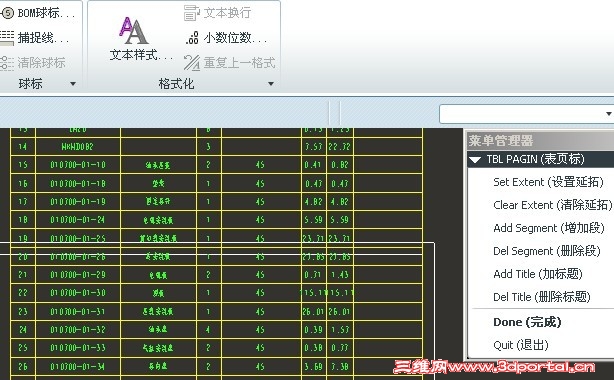Image resolution: width=614 pixels, height=380 pixels.
Task: Click the 5.59 weight cell in row 18
Action: tap(314, 220)
